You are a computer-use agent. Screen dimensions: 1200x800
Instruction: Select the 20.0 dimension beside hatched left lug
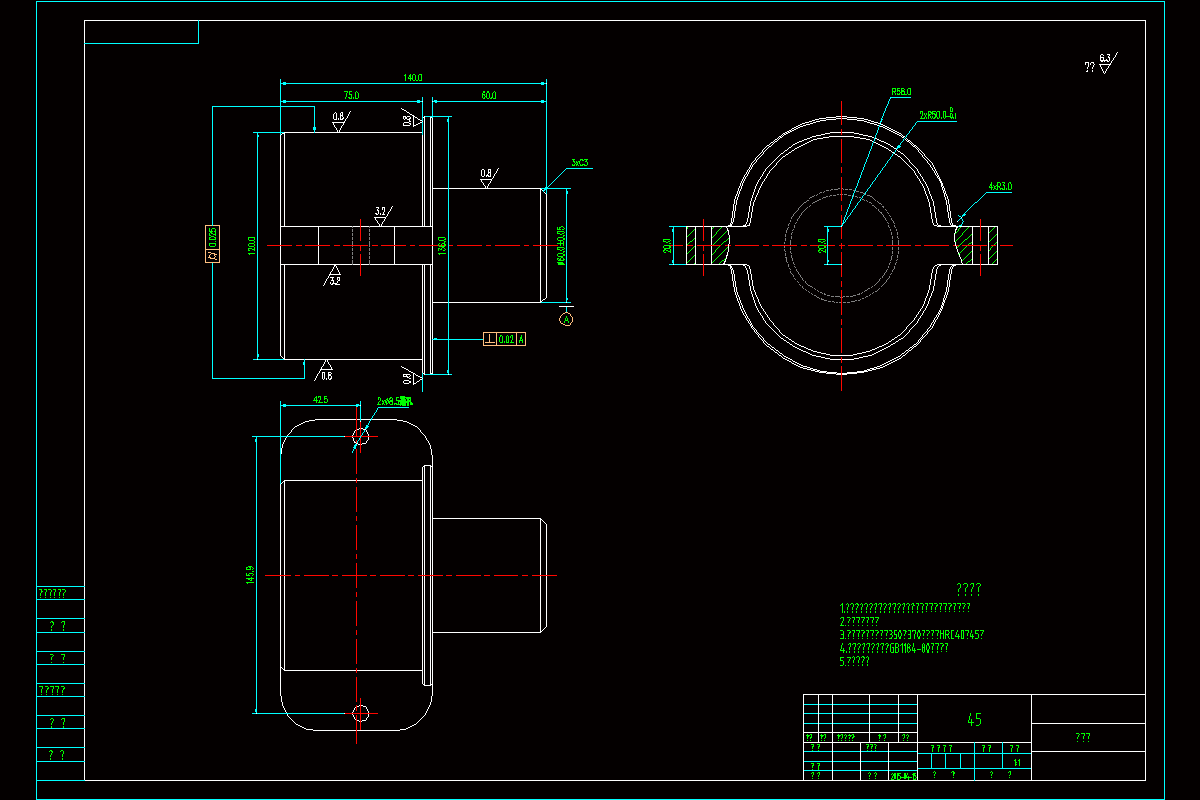pos(668,245)
